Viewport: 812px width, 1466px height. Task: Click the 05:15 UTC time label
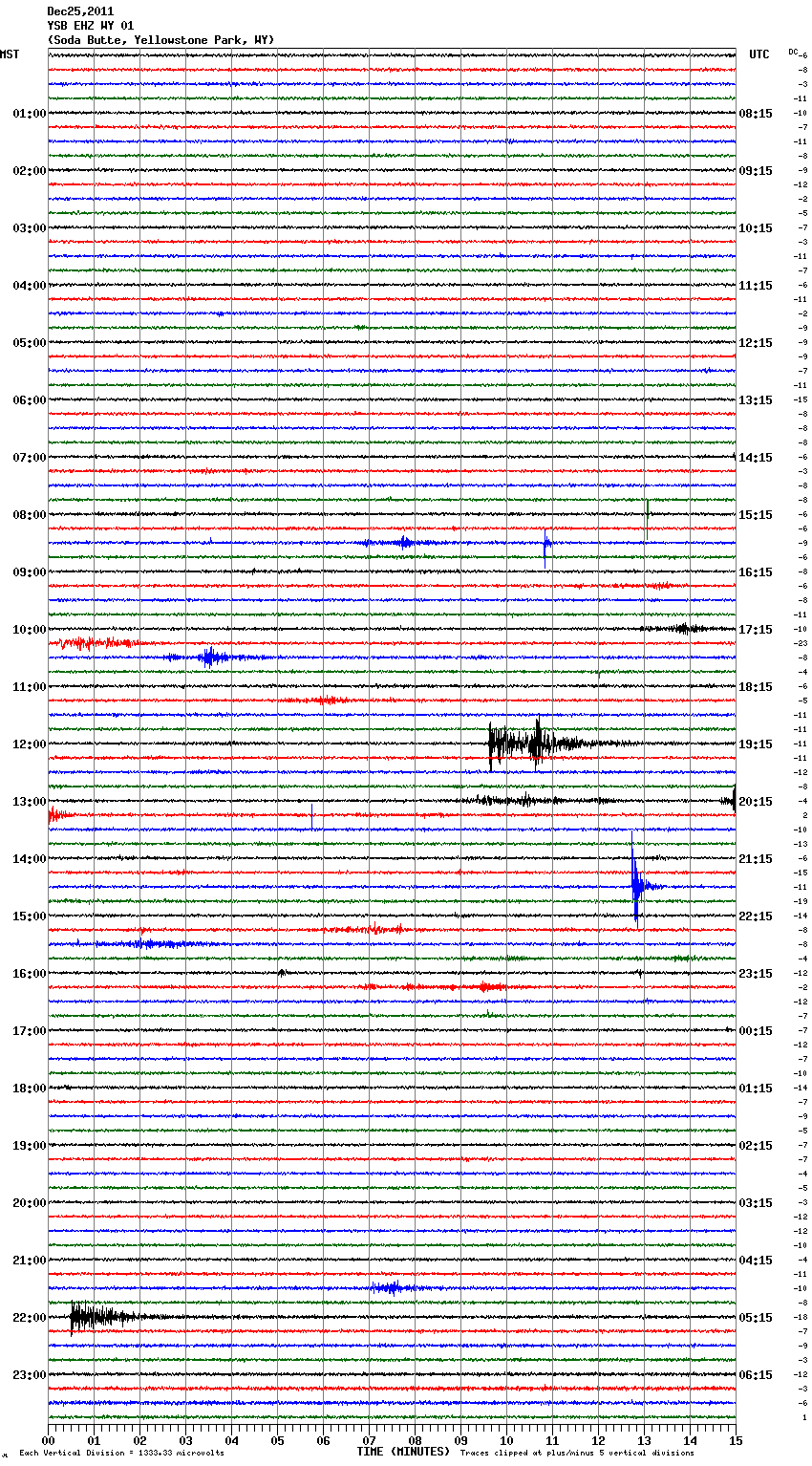[x=756, y=1318]
